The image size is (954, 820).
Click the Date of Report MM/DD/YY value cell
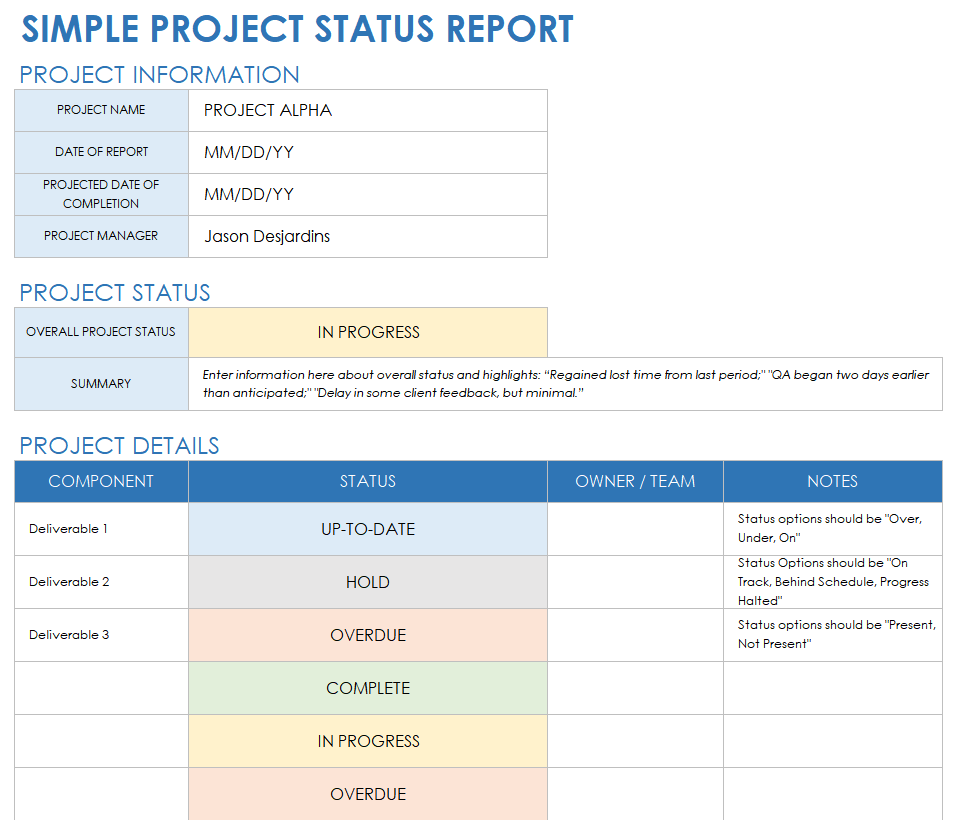(367, 152)
